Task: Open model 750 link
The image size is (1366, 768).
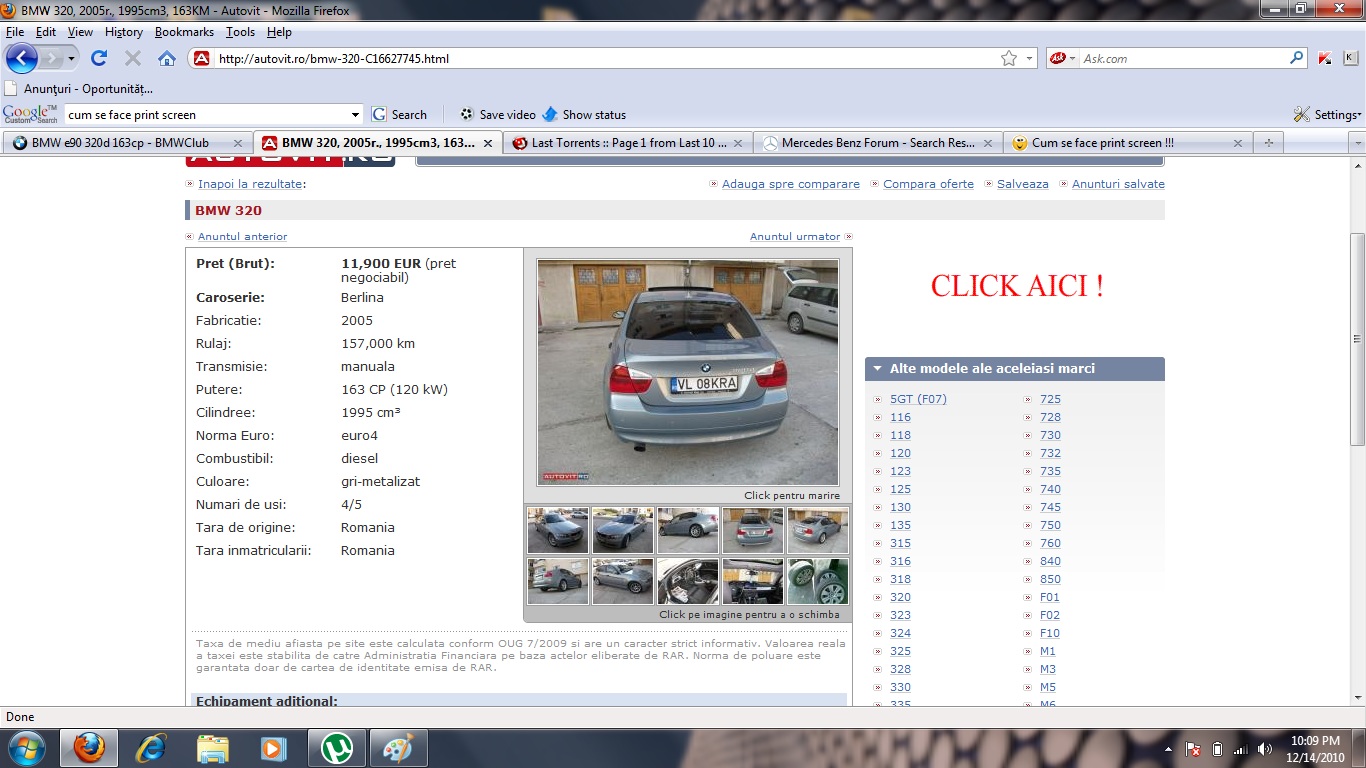Action: (x=1050, y=525)
